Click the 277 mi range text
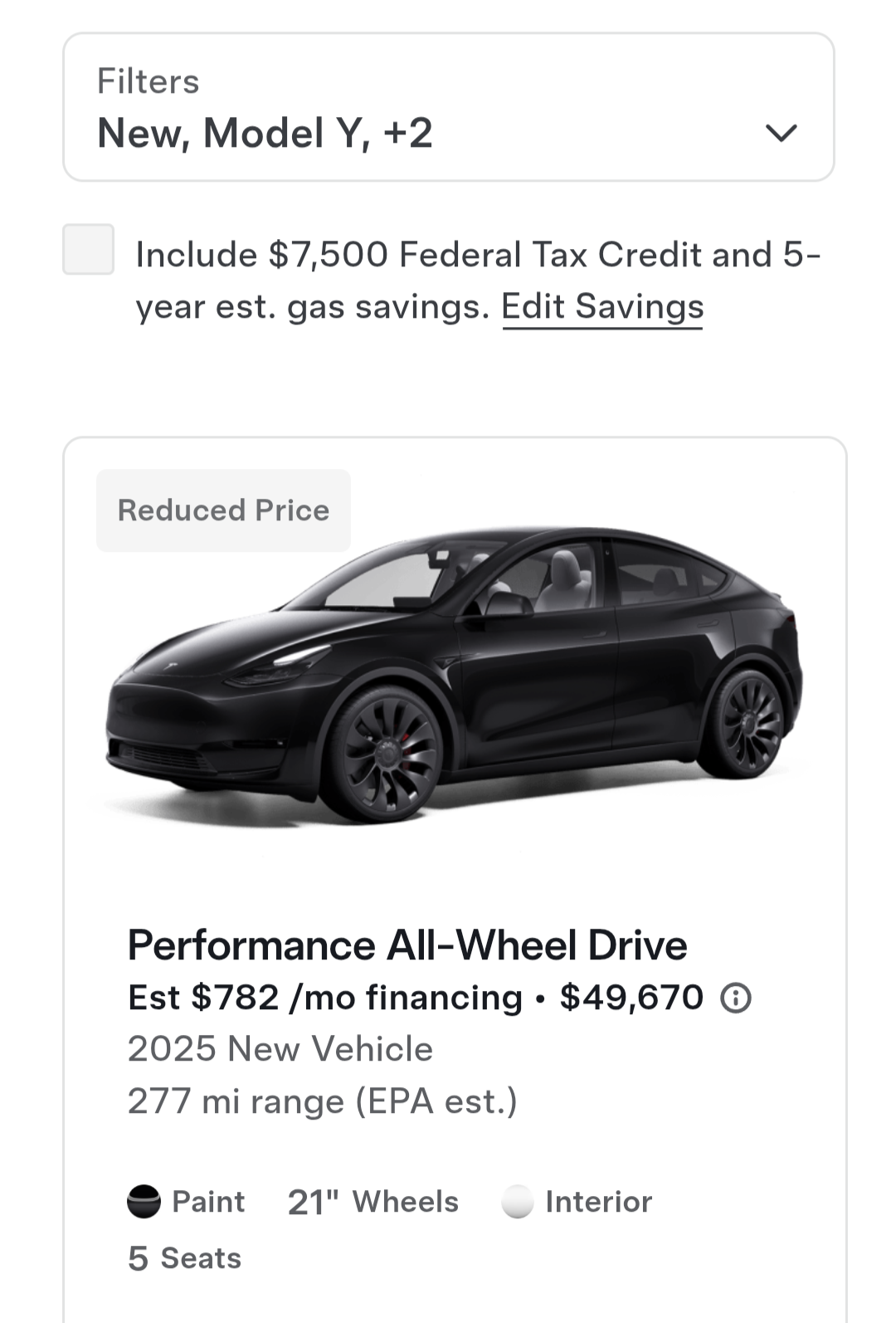Image resolution: width=896 pixels, height=1323 pixels. point(322,1101)
